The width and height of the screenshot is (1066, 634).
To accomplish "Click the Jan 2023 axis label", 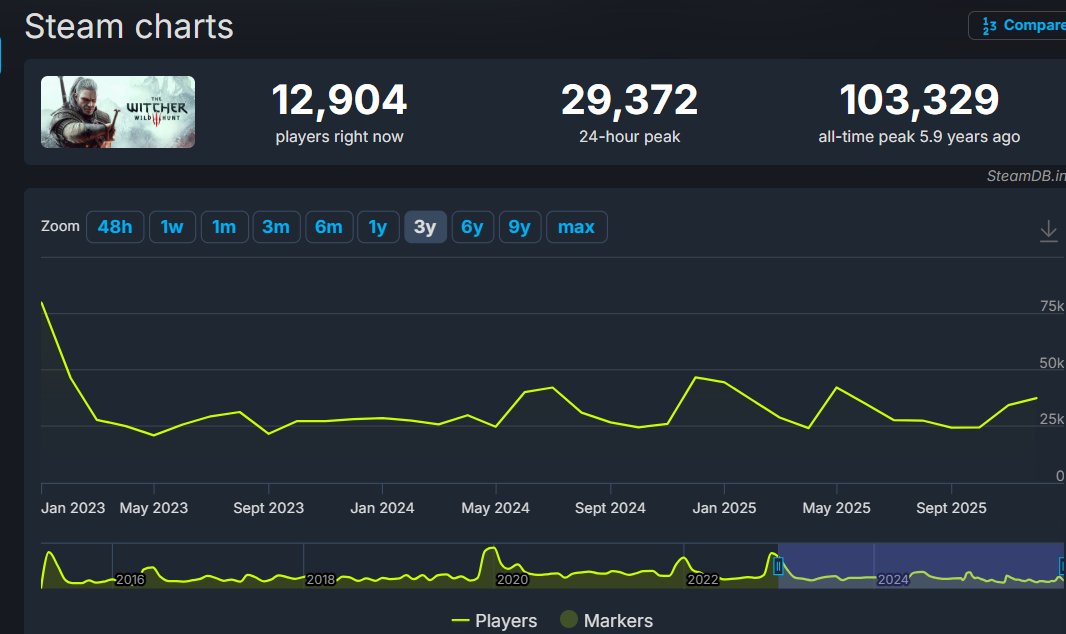I will (73, 508).
